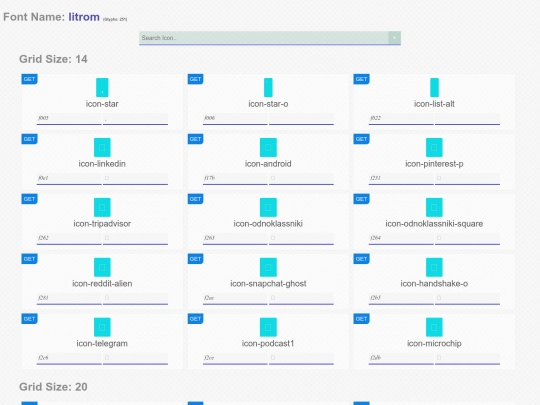Select icon-odnoklassniki code input
The width and height of the screenshot is (540, 405).
235,238
